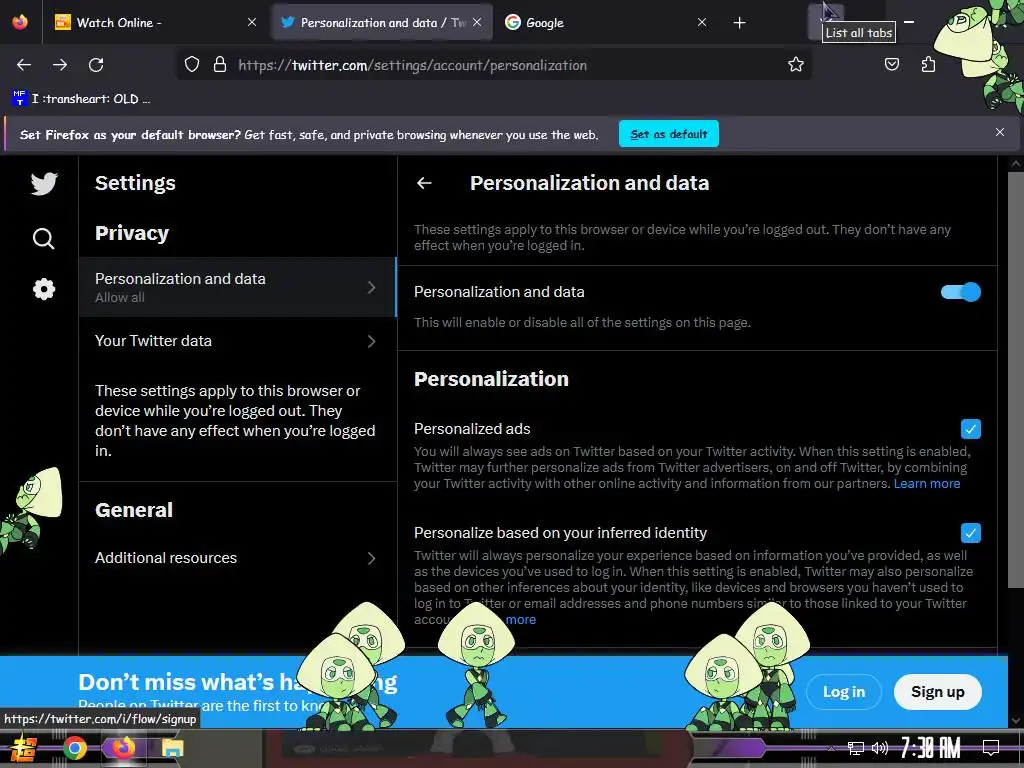
Task: Click the Log in button
Action: pos(844,692)
